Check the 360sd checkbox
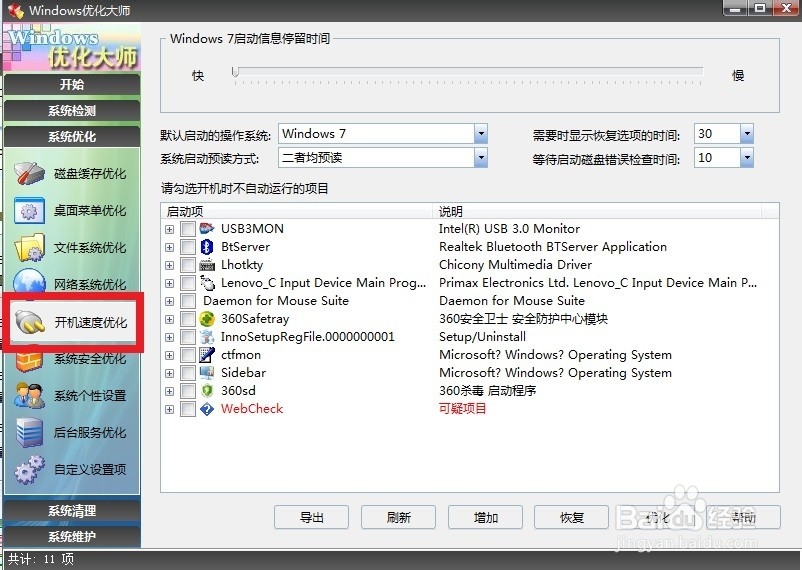This screenshot has height=570, width=802. click(x=188, y=391)
